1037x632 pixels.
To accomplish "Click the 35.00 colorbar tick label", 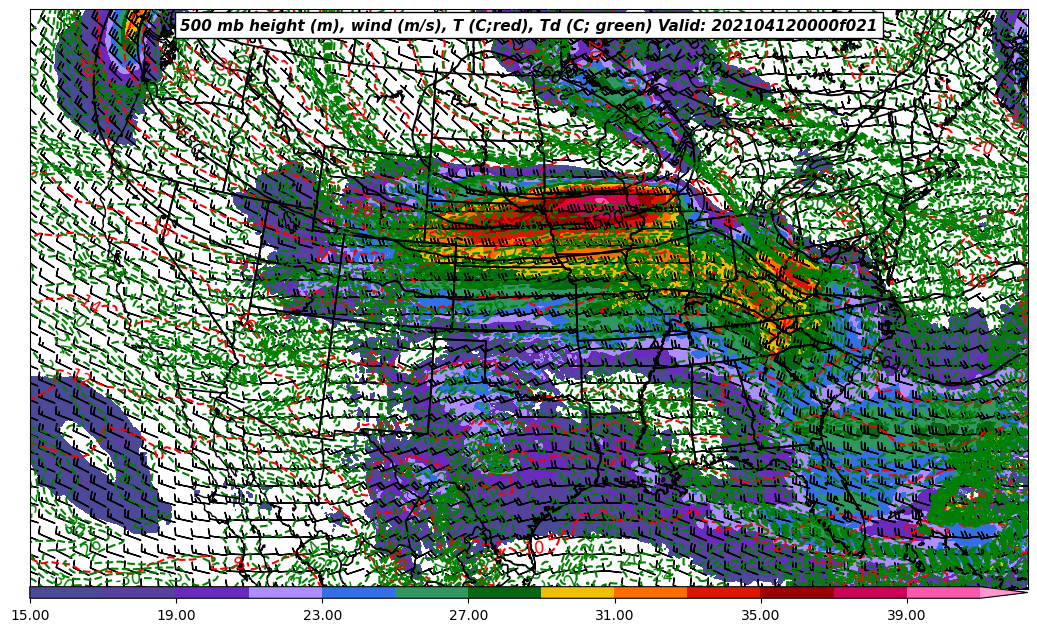I will coord(760,615).
